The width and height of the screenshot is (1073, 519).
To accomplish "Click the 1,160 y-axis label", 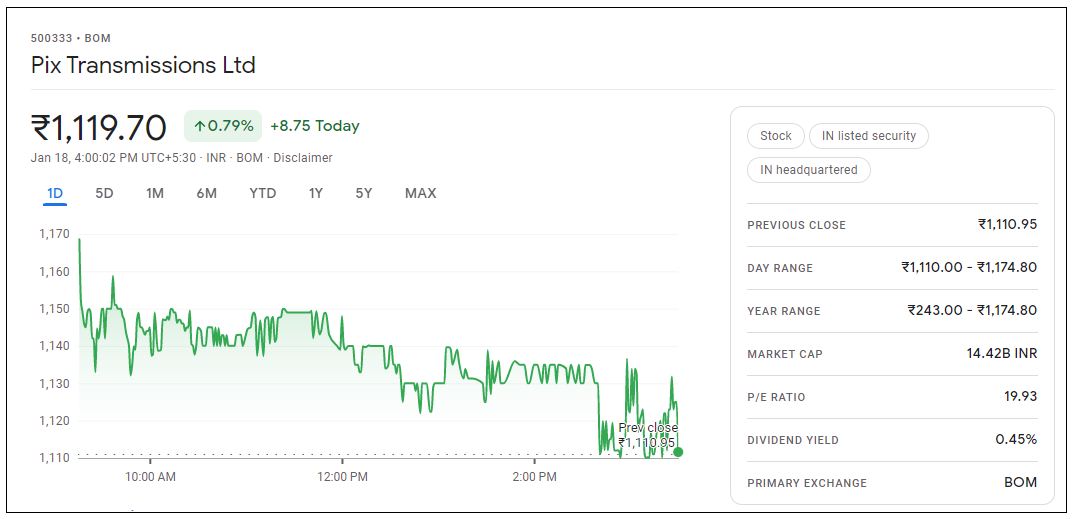I will (x=55, y=272).
